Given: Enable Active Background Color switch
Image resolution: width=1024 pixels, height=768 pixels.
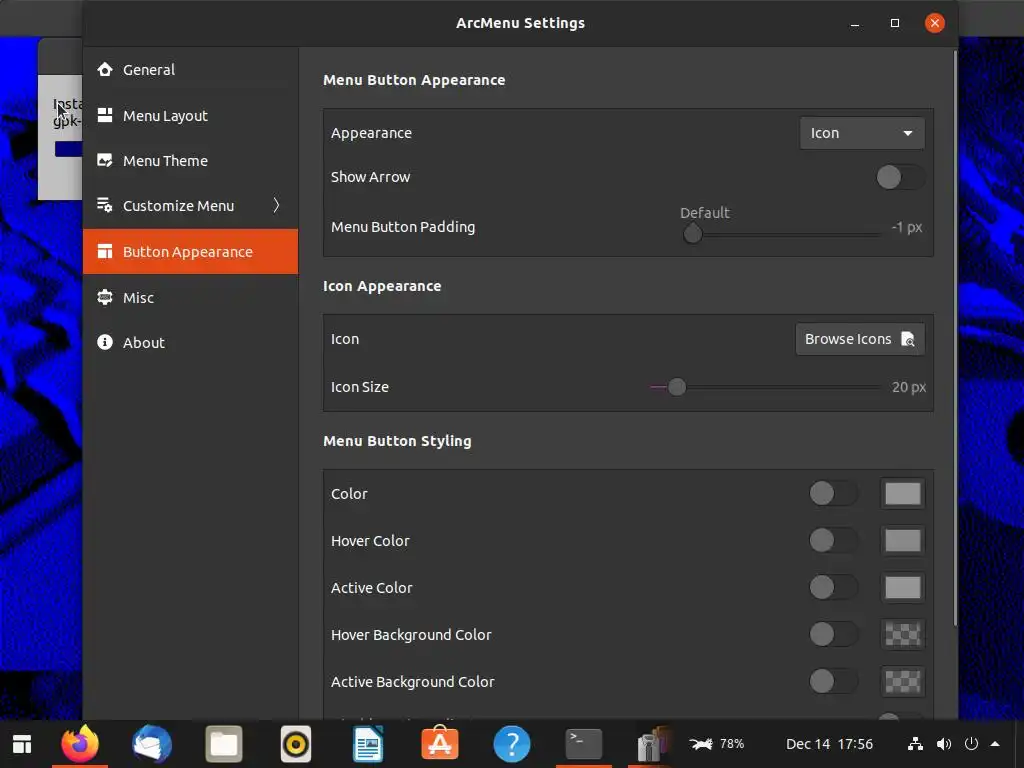Looking at the screenshot, I should tap(833, 681).
